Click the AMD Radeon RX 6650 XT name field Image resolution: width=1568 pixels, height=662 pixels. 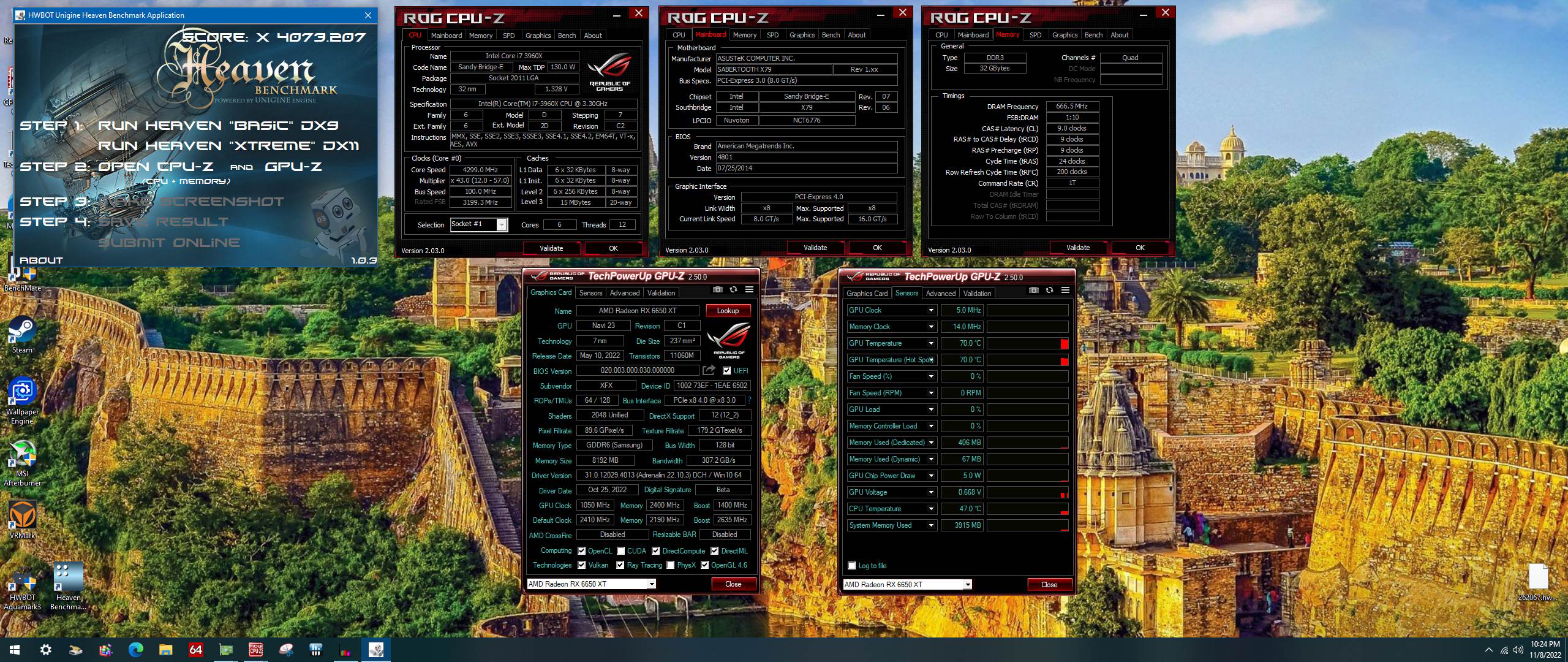[638, 311]
